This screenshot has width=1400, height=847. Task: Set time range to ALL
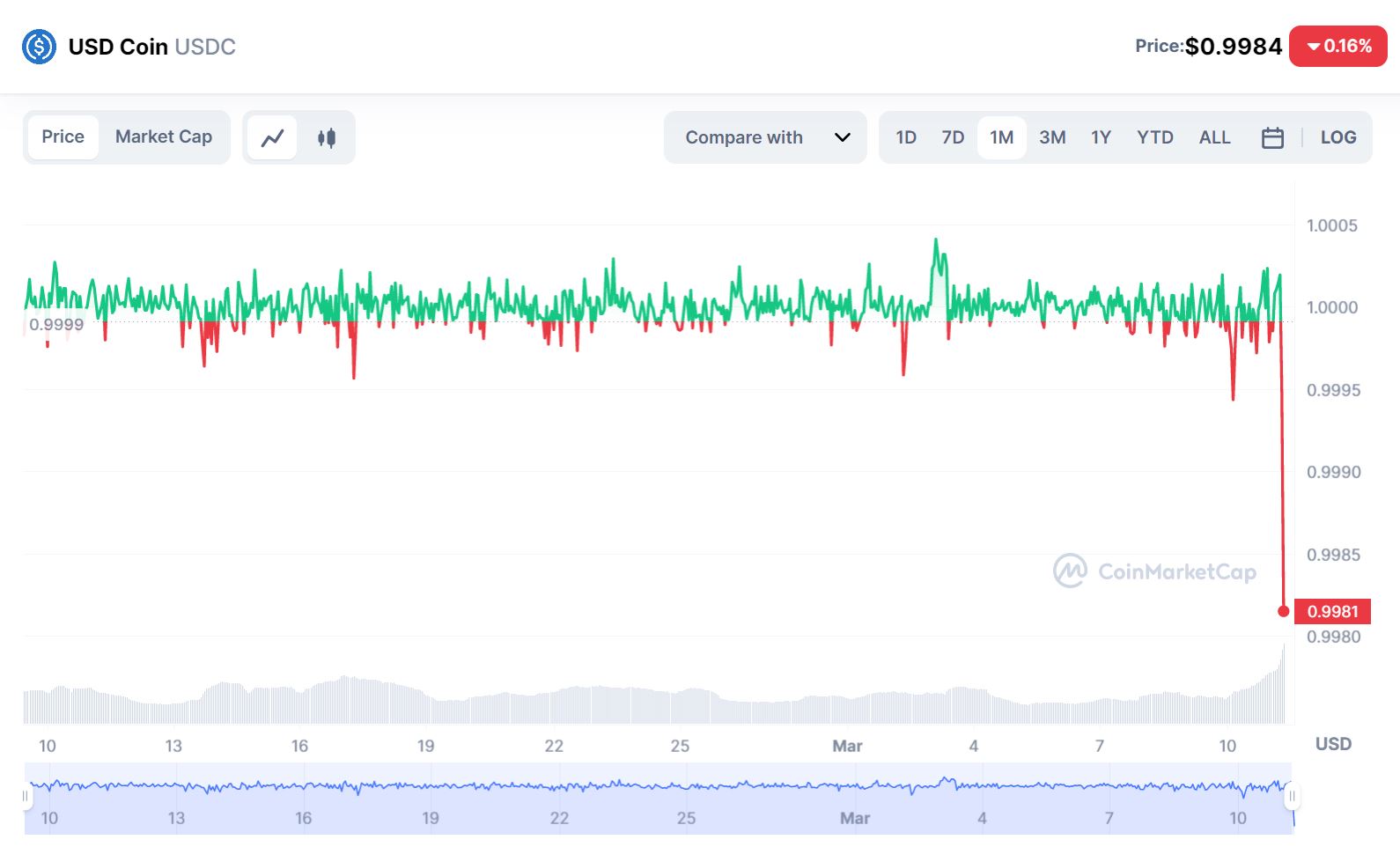tap(1214, 137)
